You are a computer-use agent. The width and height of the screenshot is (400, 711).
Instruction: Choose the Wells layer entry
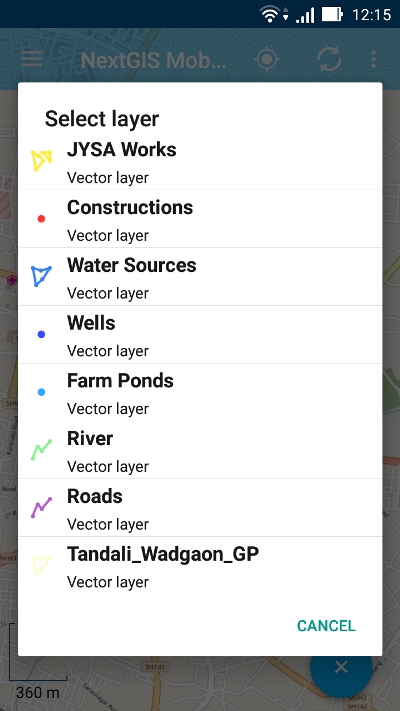pos(200,335)
